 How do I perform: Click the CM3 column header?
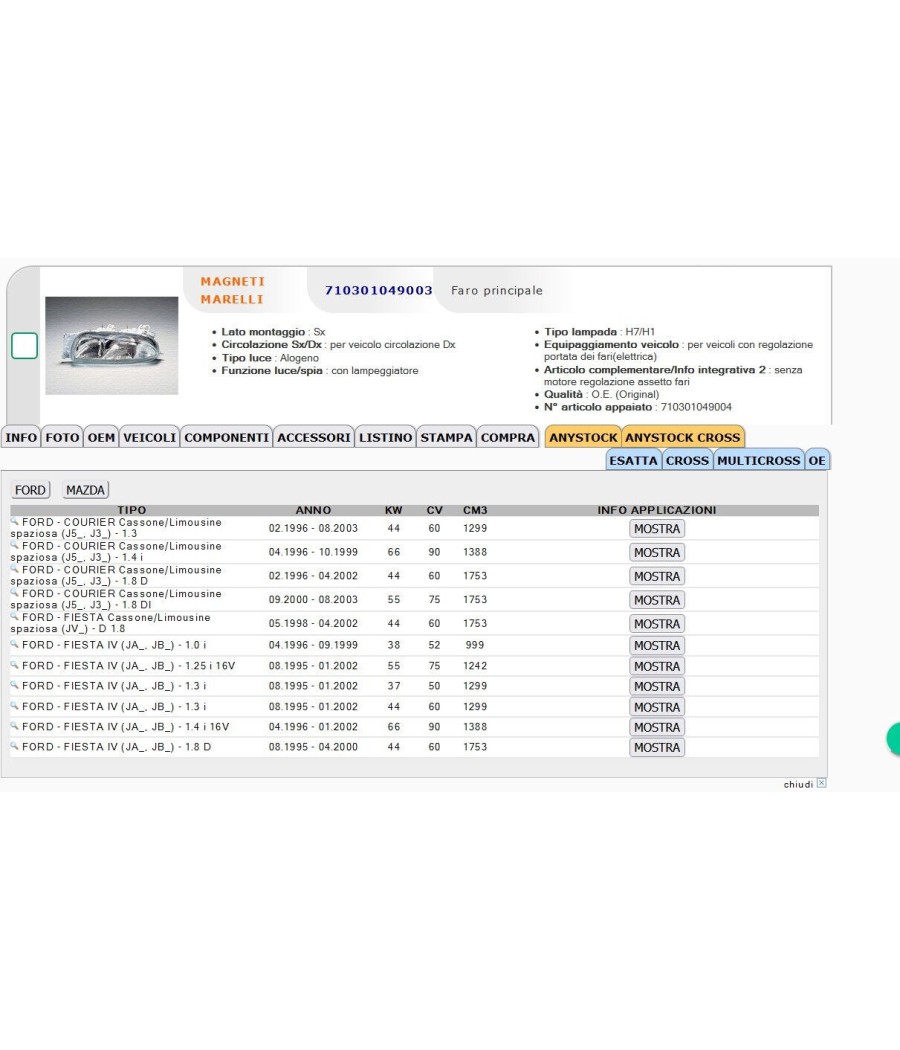click(475, 510)
